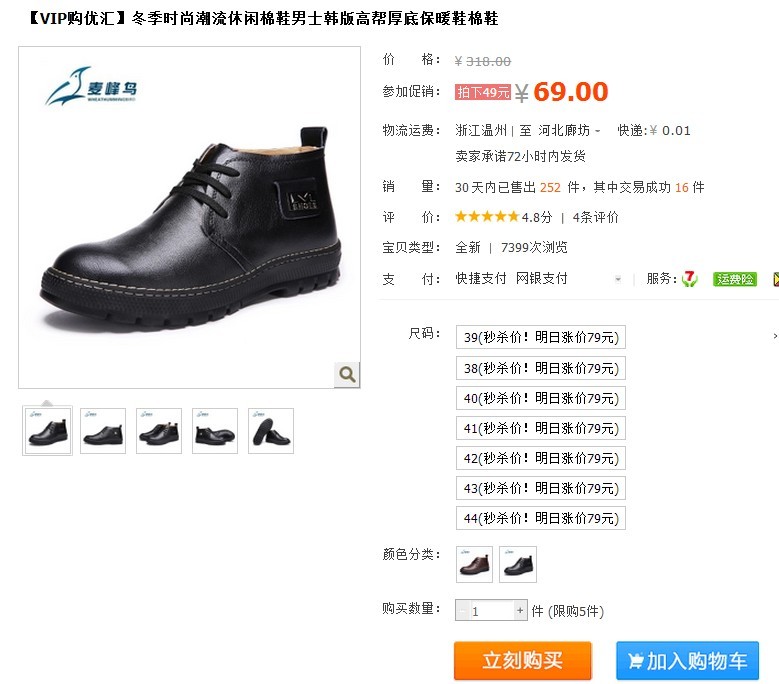Image resolution: width=779 pixels, height=684 pixels.
Task: Click the magnifier zoom icon on product image
Action: 347,374
